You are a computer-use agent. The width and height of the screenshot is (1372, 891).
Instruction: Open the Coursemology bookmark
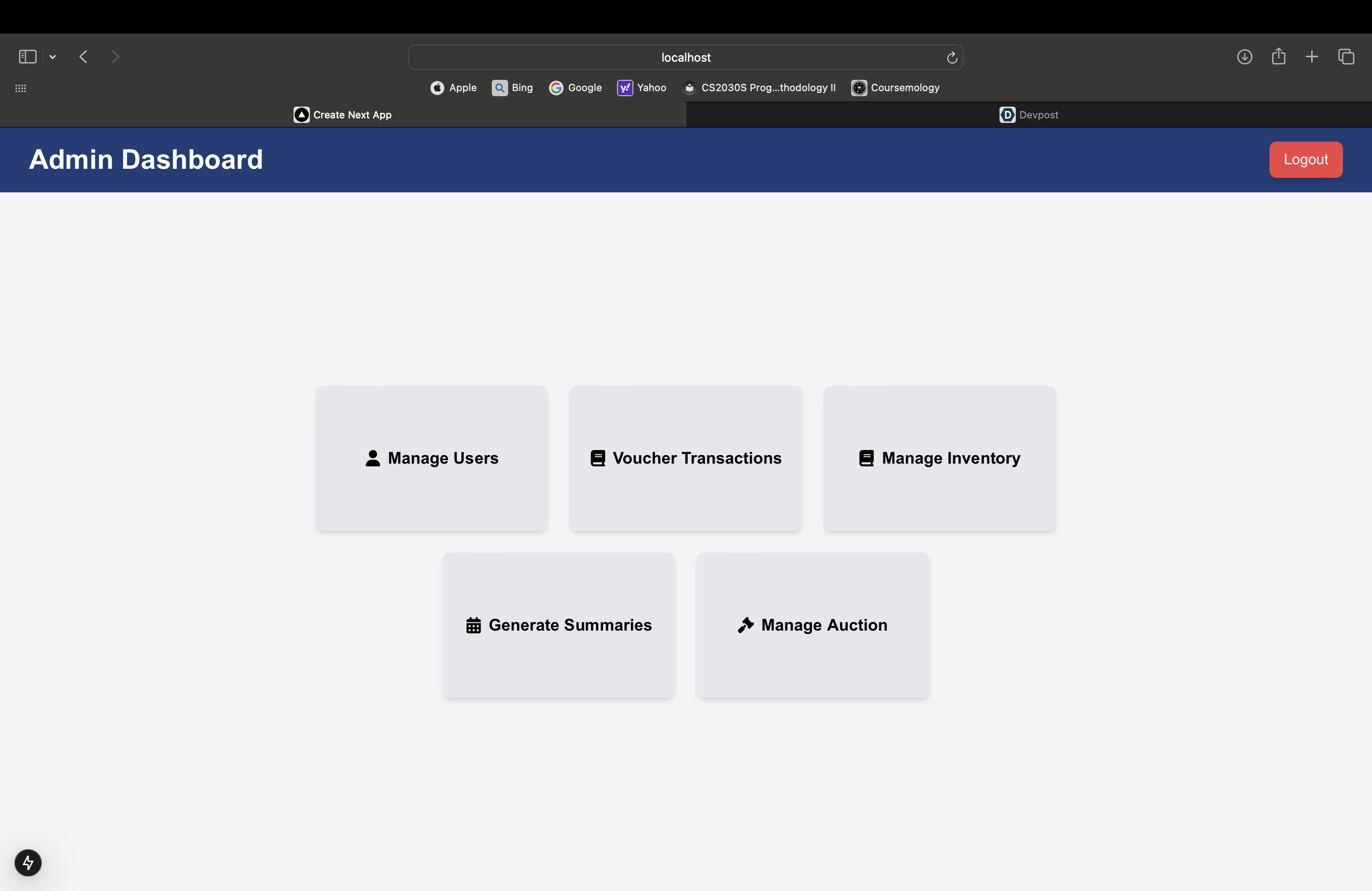895,88
